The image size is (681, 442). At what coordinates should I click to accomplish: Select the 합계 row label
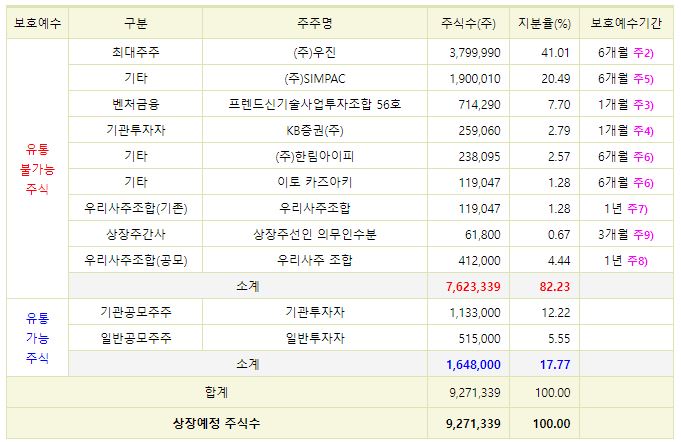tap(216, 393)
